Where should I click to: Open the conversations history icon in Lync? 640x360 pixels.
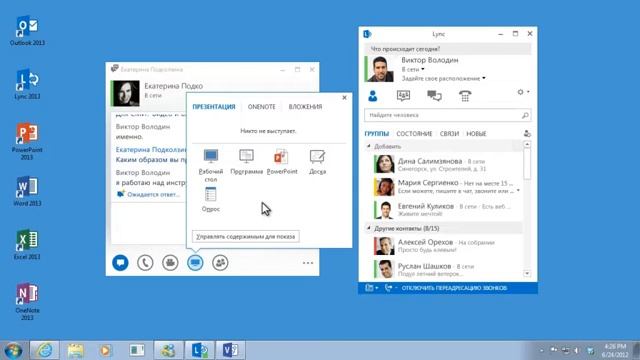coord(434,96)
